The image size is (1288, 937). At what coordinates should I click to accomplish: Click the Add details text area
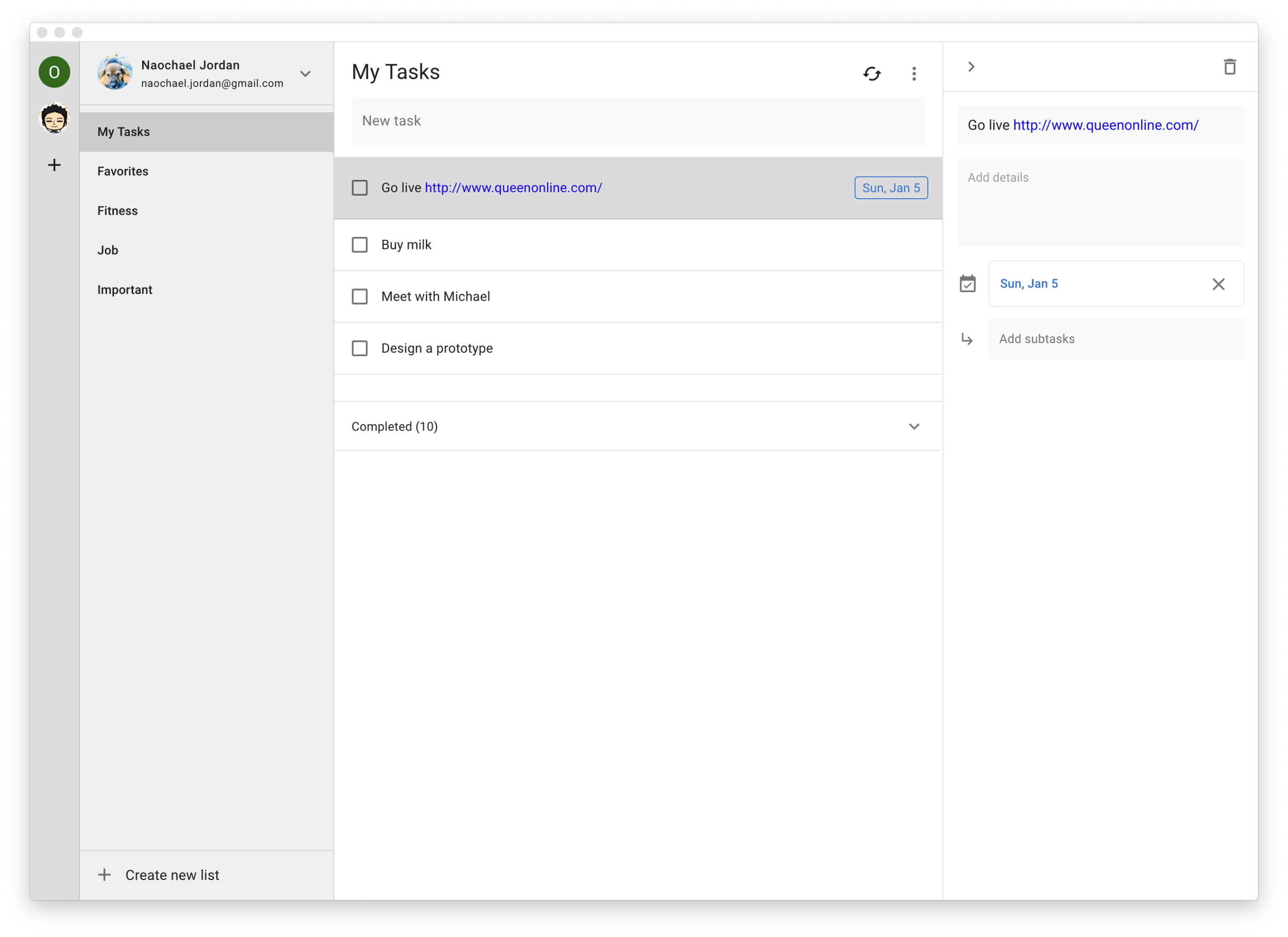pyautogui.click(x=1100, y=203)
